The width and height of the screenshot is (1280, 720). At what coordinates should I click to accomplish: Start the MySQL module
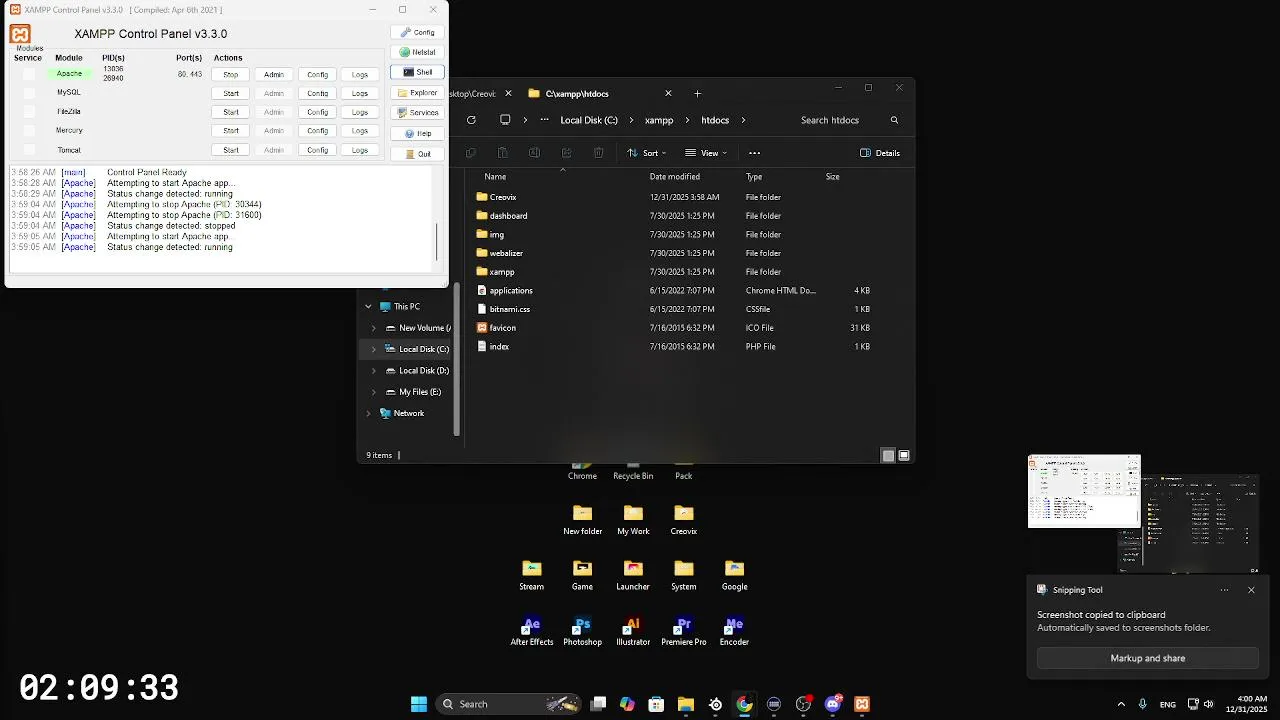[x=231, y=93]
